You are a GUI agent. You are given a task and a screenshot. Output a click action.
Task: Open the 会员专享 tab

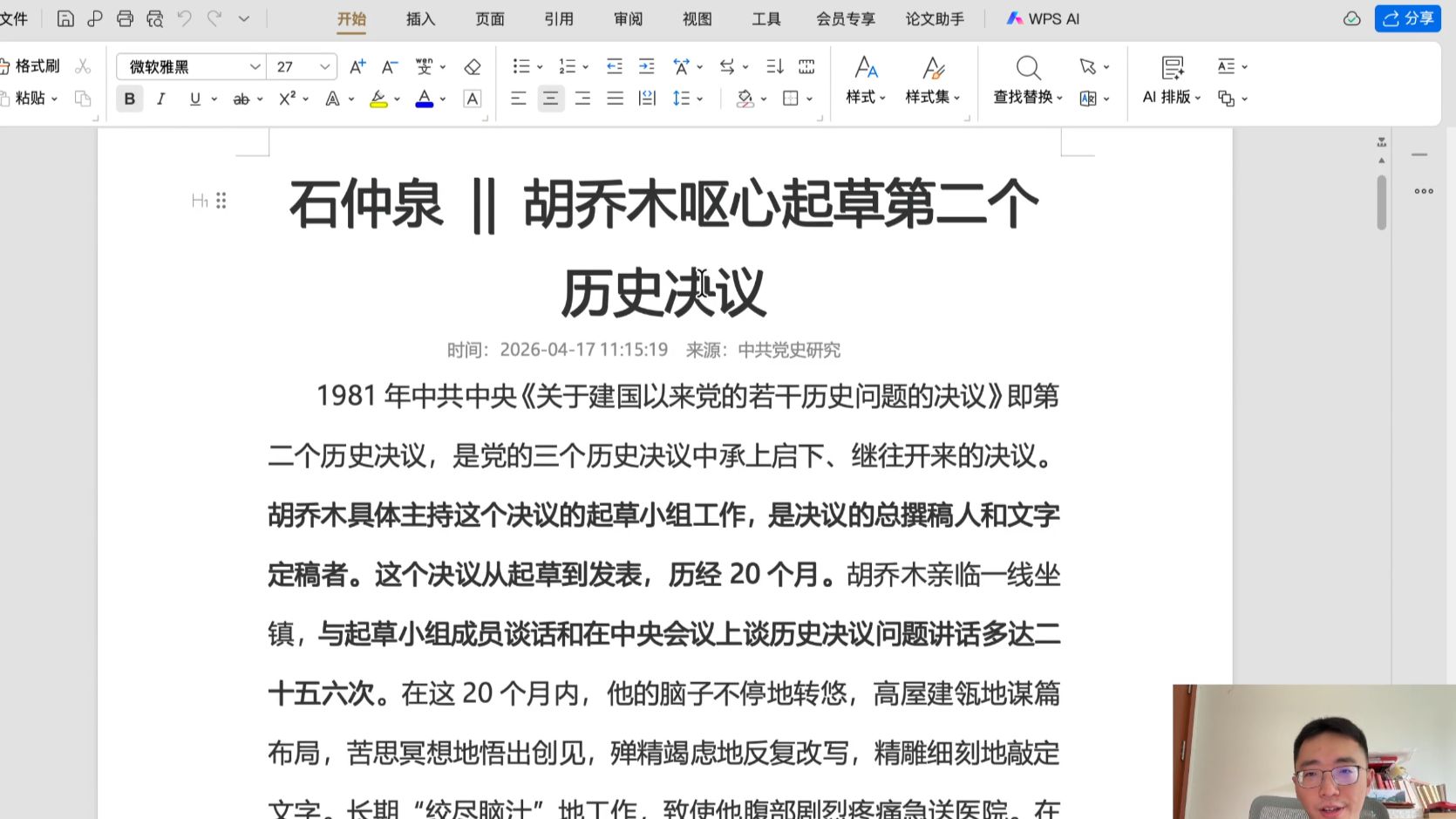[846, 18]
